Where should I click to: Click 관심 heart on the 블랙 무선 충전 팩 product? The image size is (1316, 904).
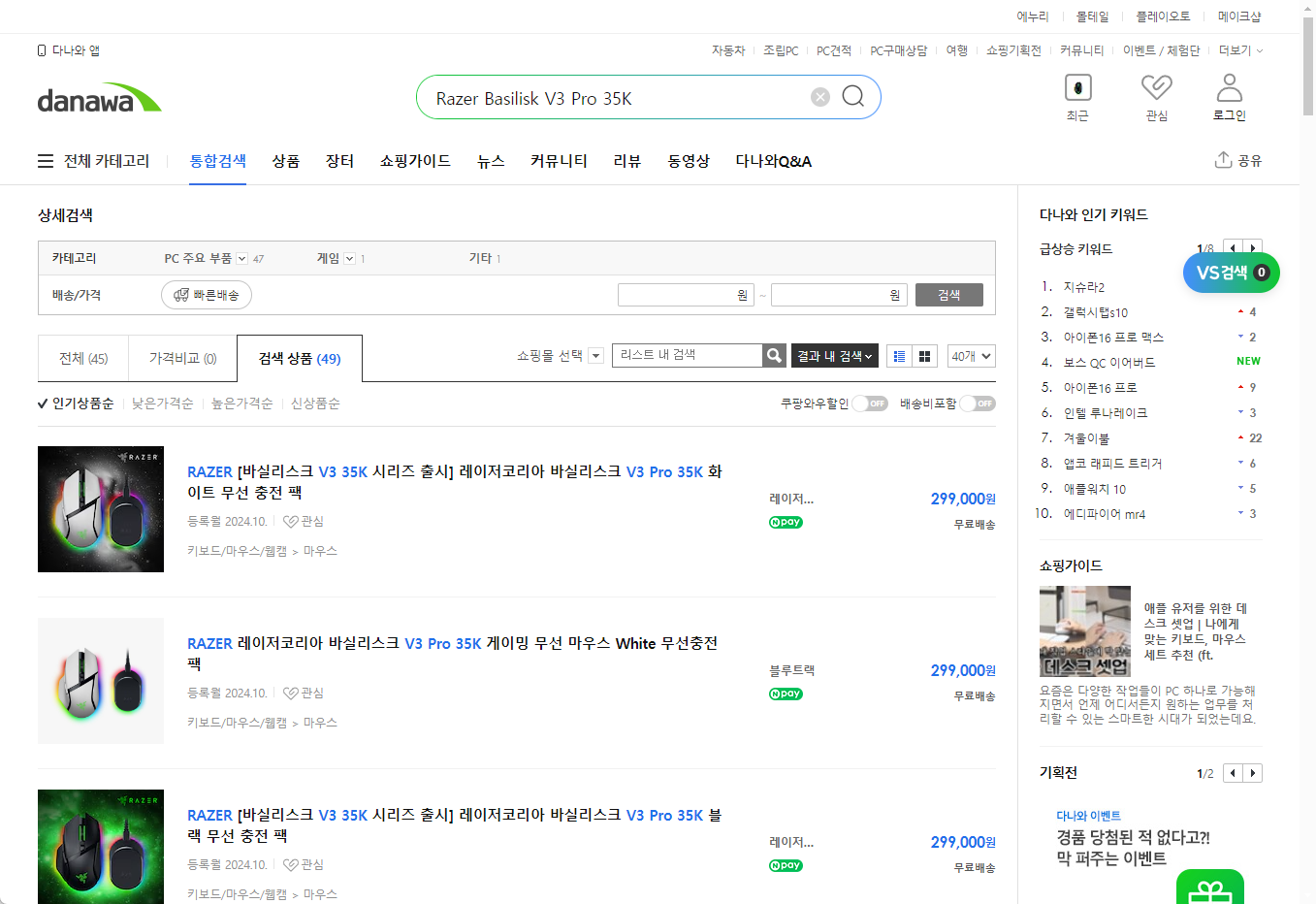291,865
